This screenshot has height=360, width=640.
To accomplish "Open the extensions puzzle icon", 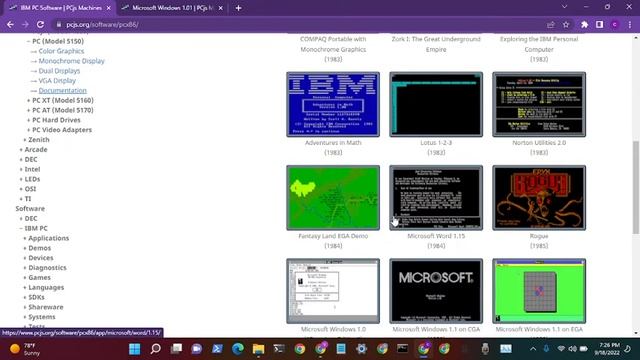I will click(x=584, y=24).
